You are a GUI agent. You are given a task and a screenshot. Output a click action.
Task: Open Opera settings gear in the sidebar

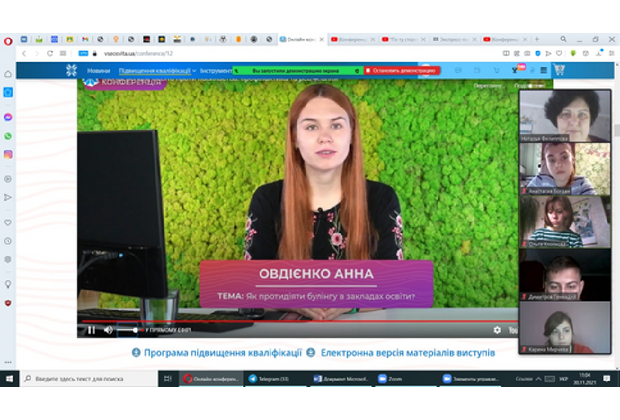click(x=8, y=259)
